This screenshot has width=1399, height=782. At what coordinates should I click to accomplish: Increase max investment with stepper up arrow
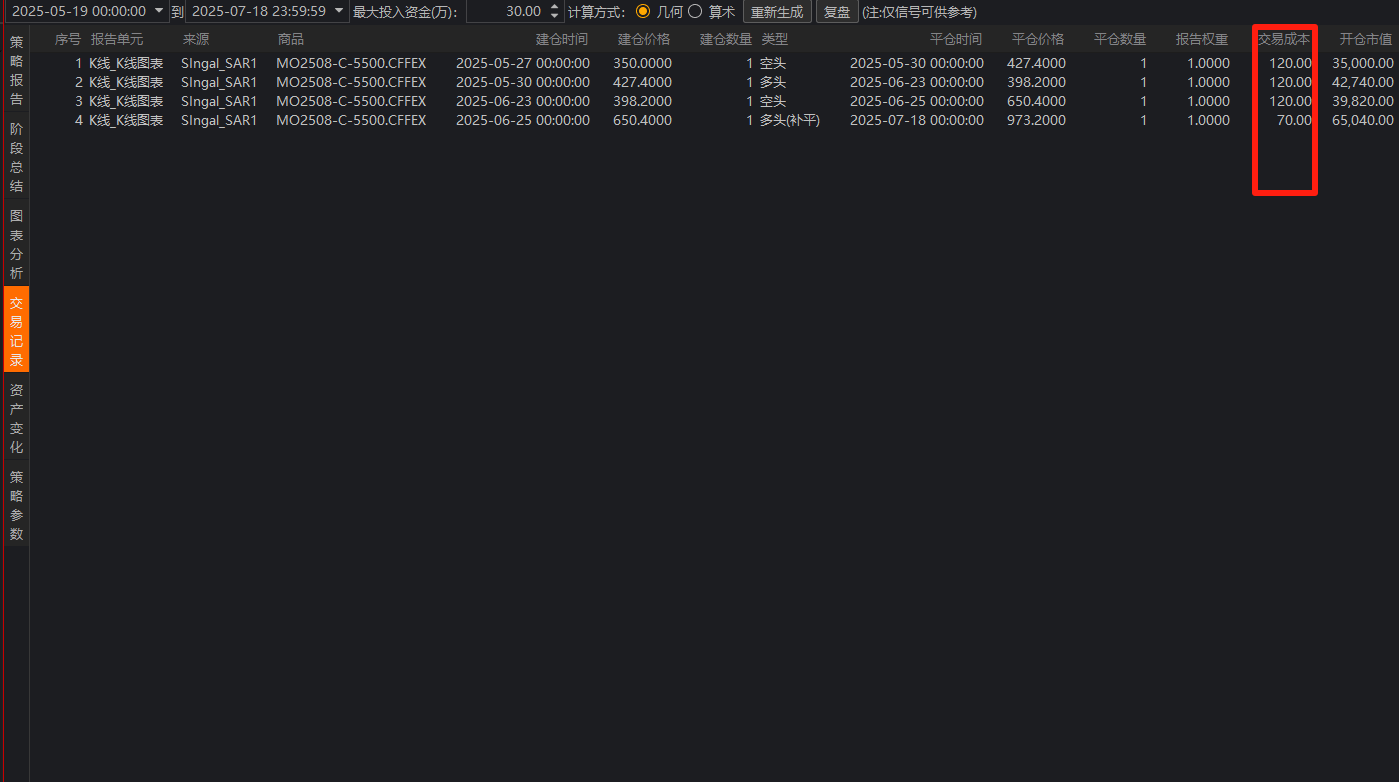pyautogui.click(x=556, y=7)
